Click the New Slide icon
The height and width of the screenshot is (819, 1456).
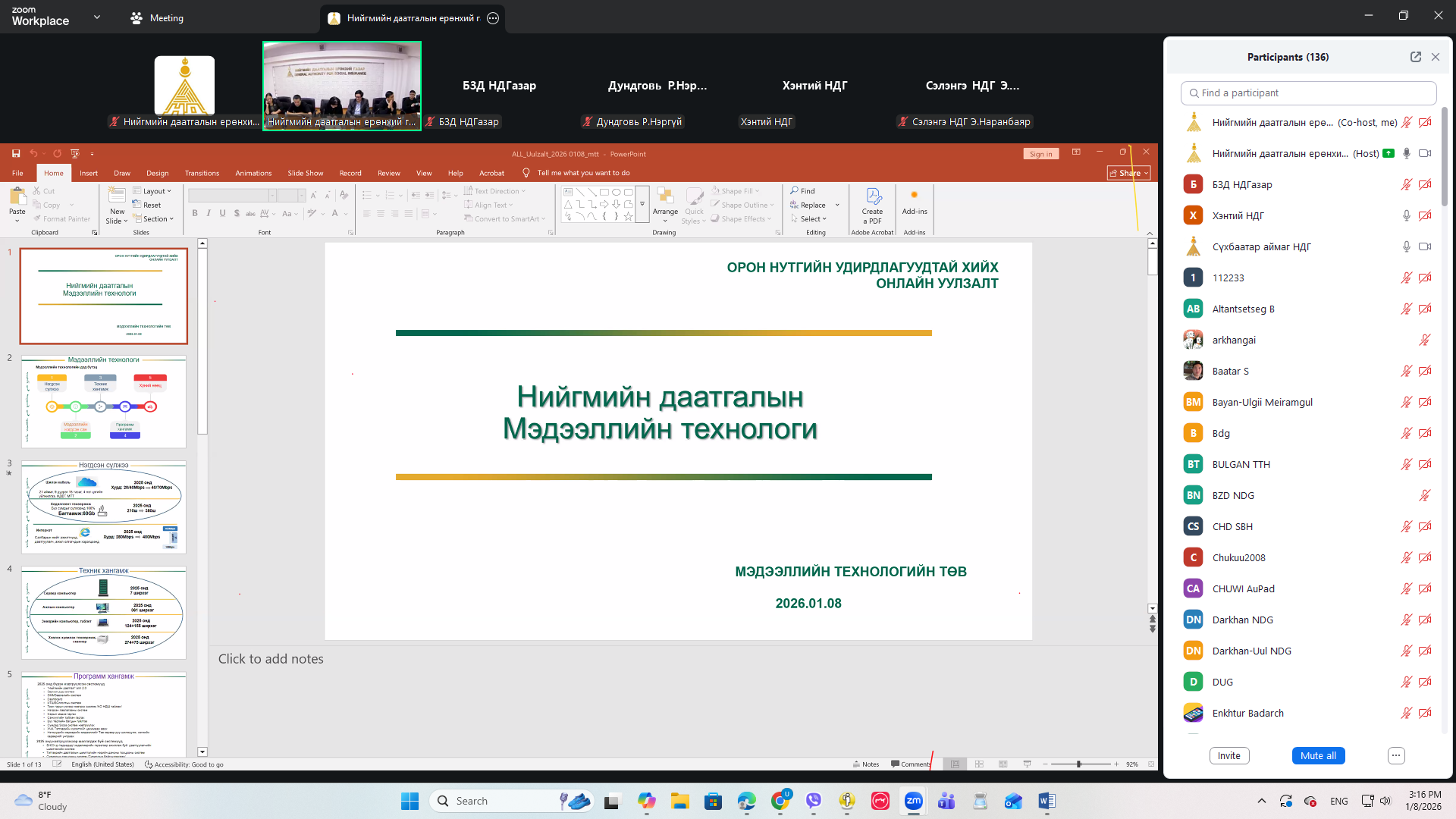point(116,196)
